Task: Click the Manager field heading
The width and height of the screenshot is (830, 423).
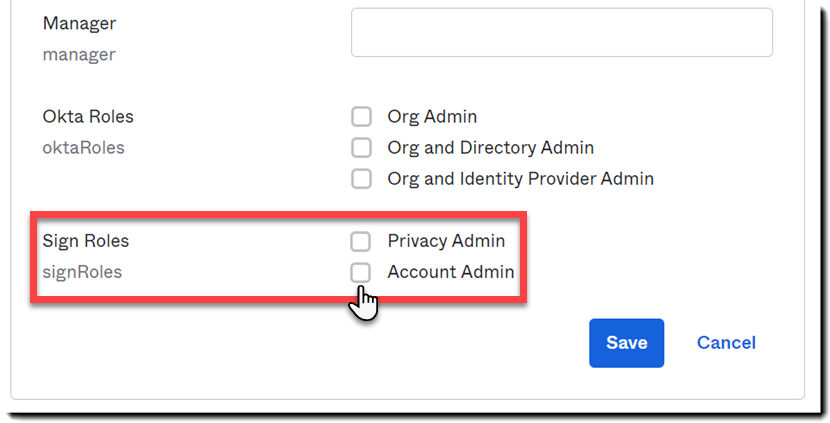Action: [79, 22]
